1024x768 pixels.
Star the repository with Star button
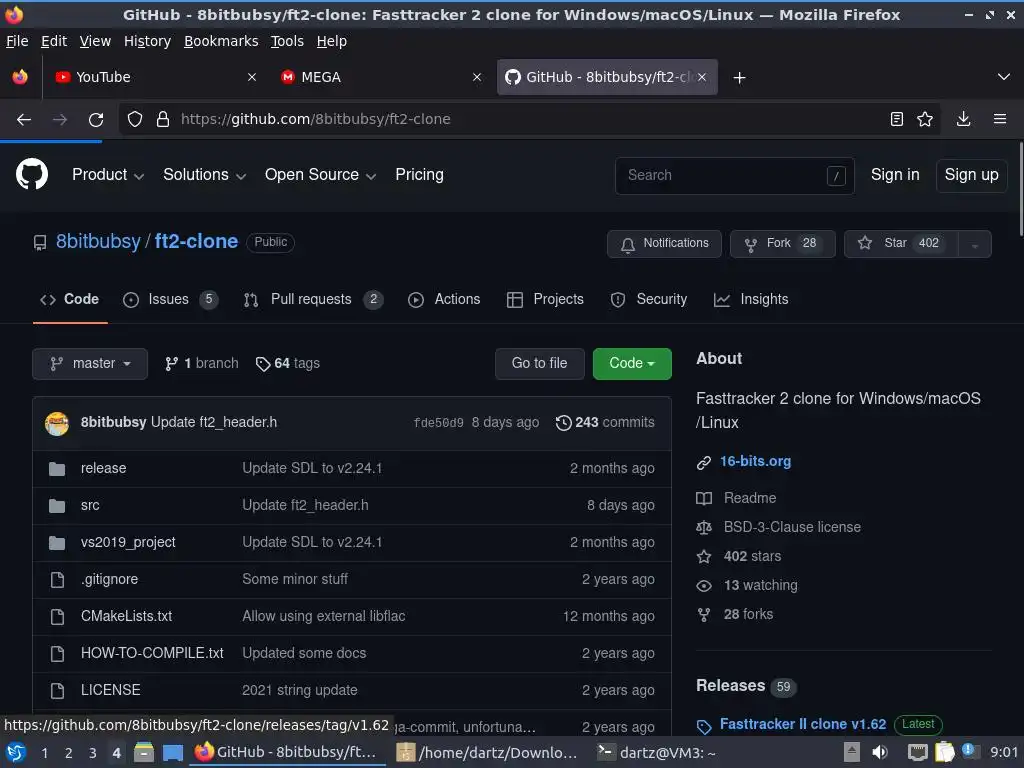[x=901, y=244]
